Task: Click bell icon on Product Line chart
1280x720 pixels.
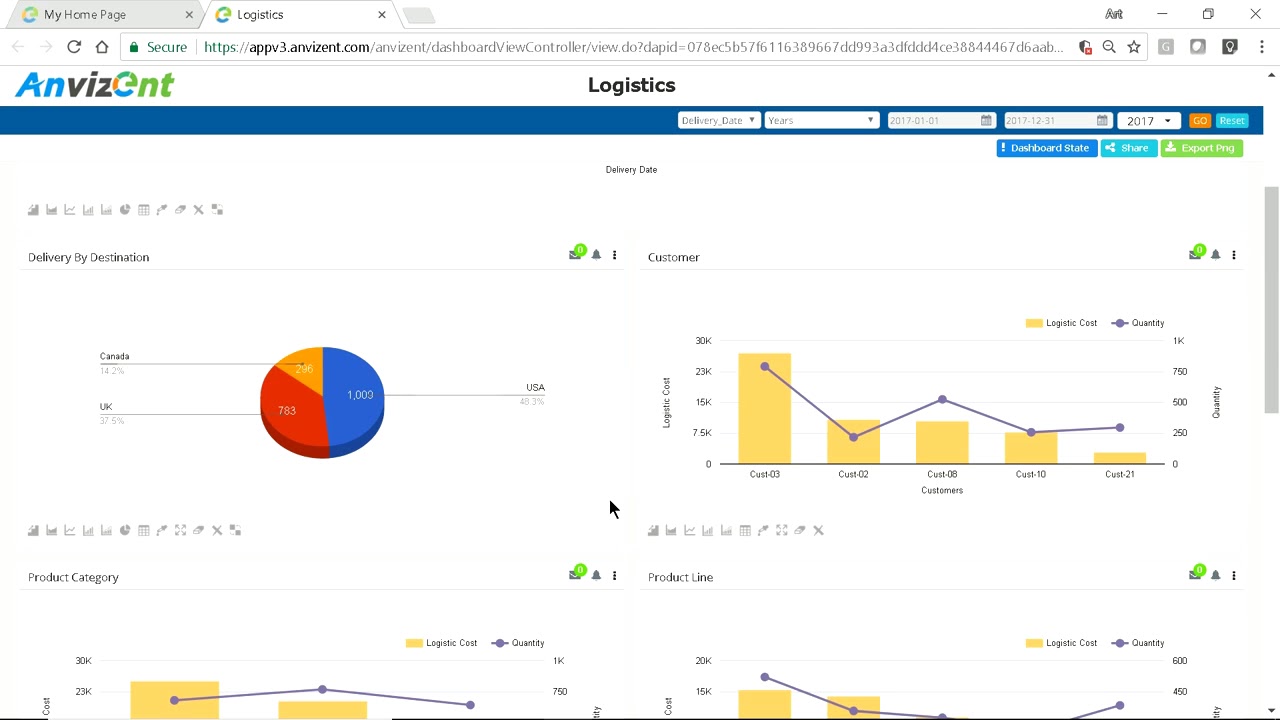Action: click(x=1216, y=575)
